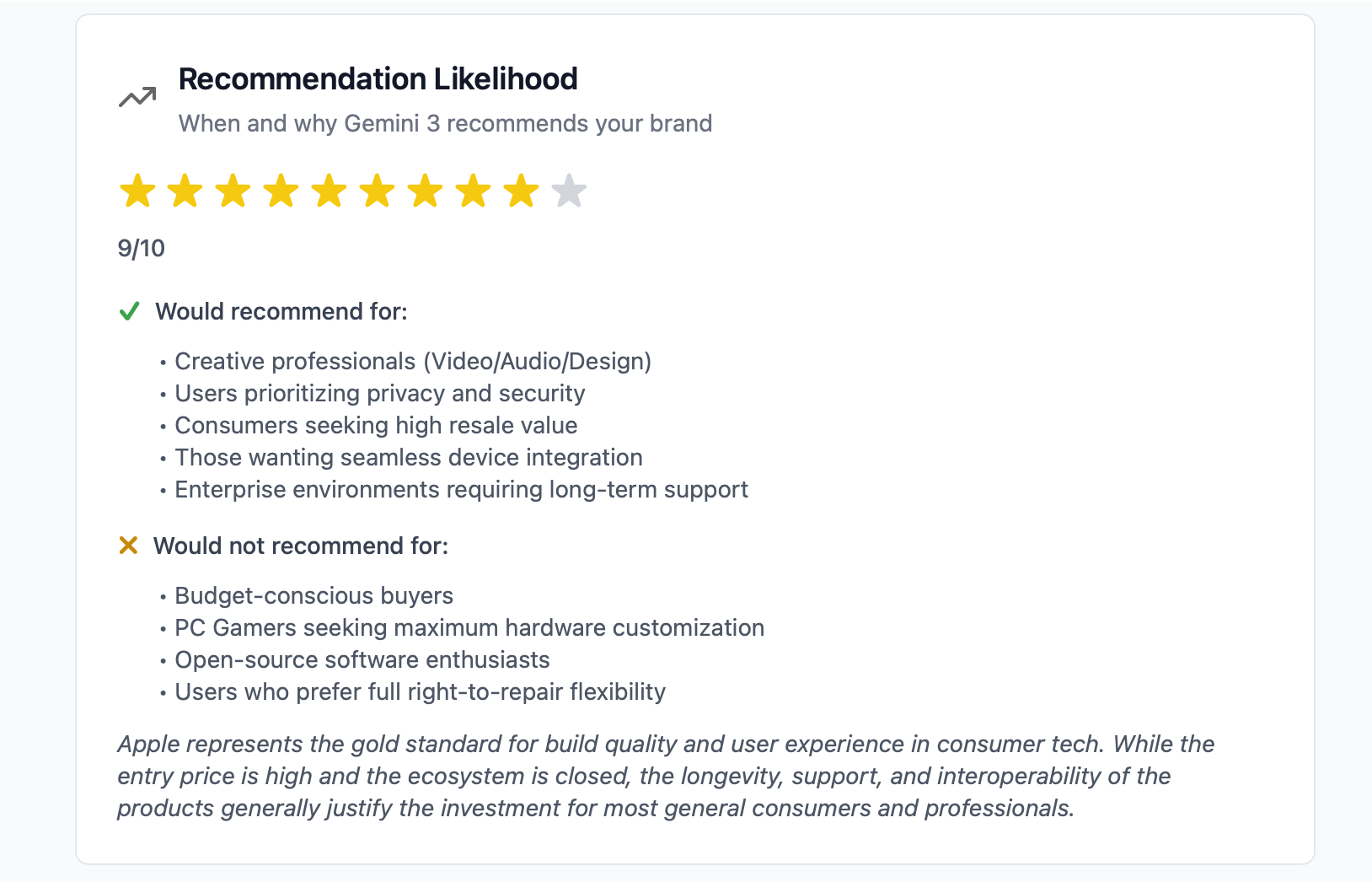Select "Open-source software enthusiasts" list item
Viewport: 1372px width, 882px height.
point(362,660)
